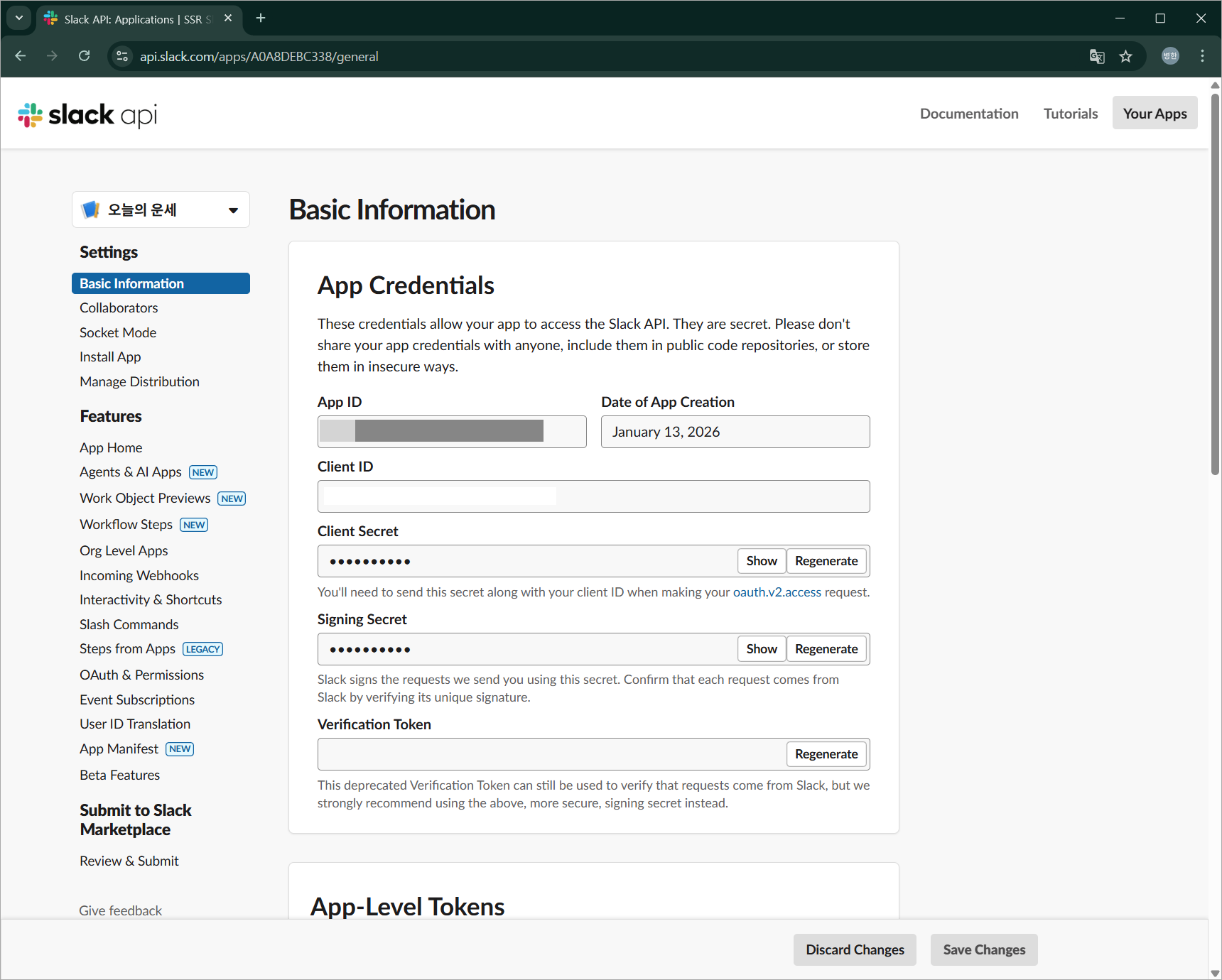
Task: Click Give feedback link
Action: 120,910
